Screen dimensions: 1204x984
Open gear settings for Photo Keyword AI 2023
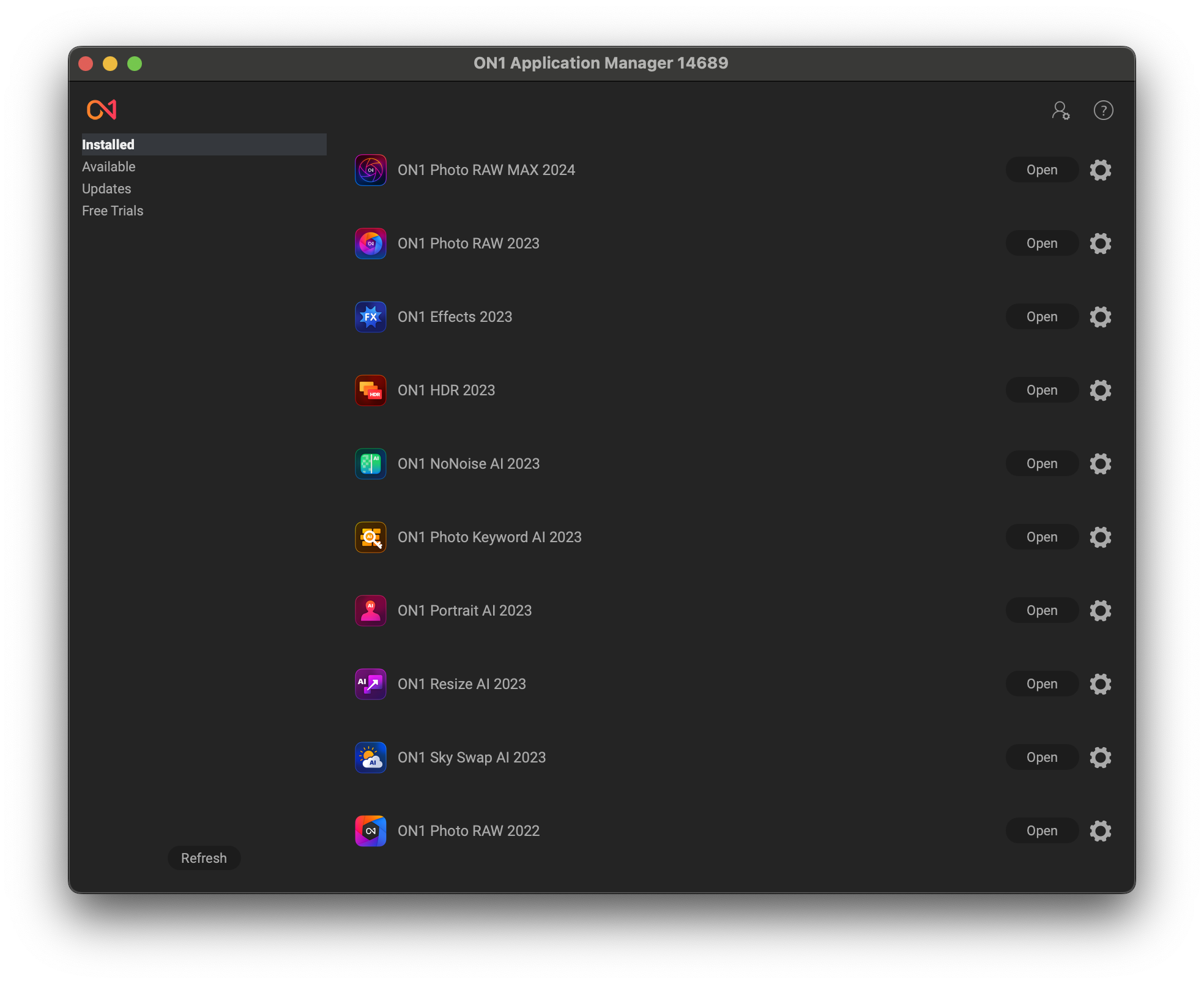[1101, 537]
